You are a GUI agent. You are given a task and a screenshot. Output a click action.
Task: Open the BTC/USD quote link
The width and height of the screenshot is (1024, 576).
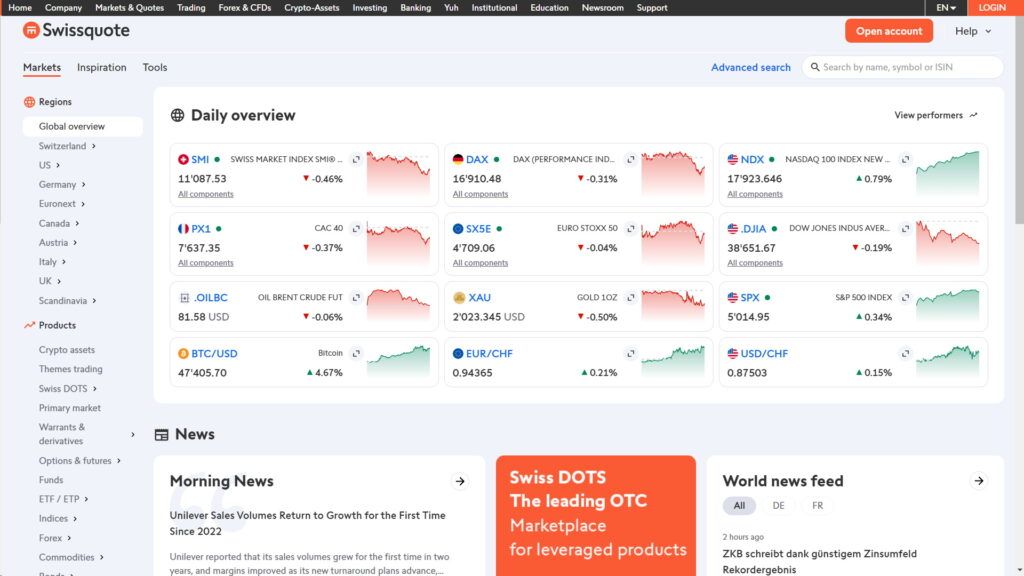(x=214, y=353)
